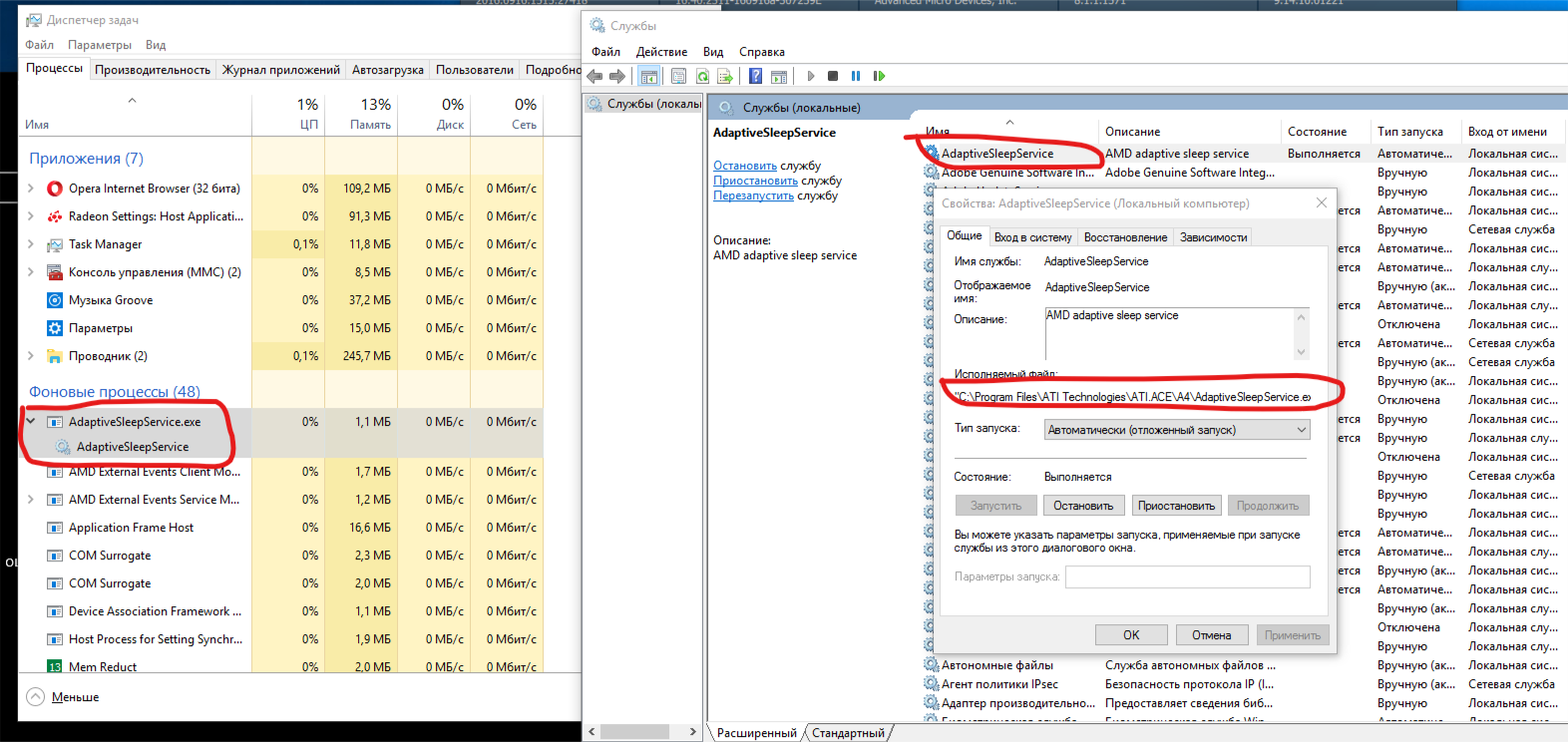Expand the AMD External Events Service row
Image resolution: width=1568 pixels, height=742 pixels.
31,500
